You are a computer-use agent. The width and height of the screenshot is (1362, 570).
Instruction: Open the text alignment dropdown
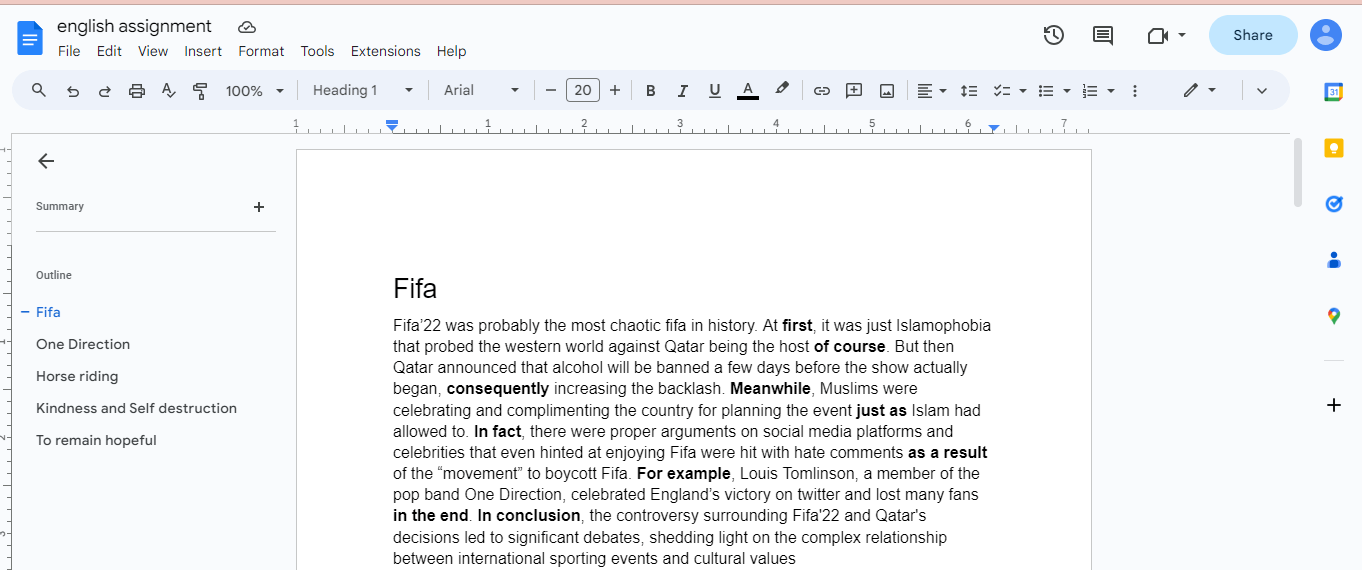931,91
